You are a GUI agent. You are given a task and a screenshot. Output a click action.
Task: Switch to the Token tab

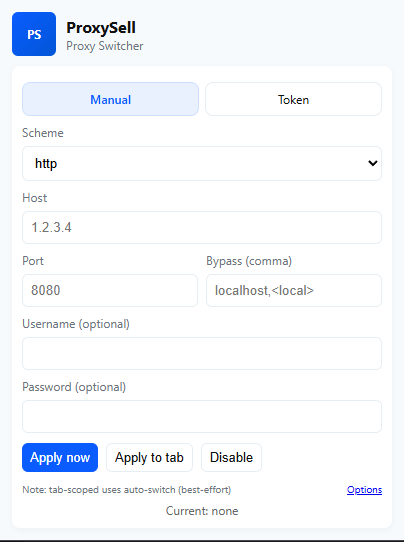pos(293,99)
